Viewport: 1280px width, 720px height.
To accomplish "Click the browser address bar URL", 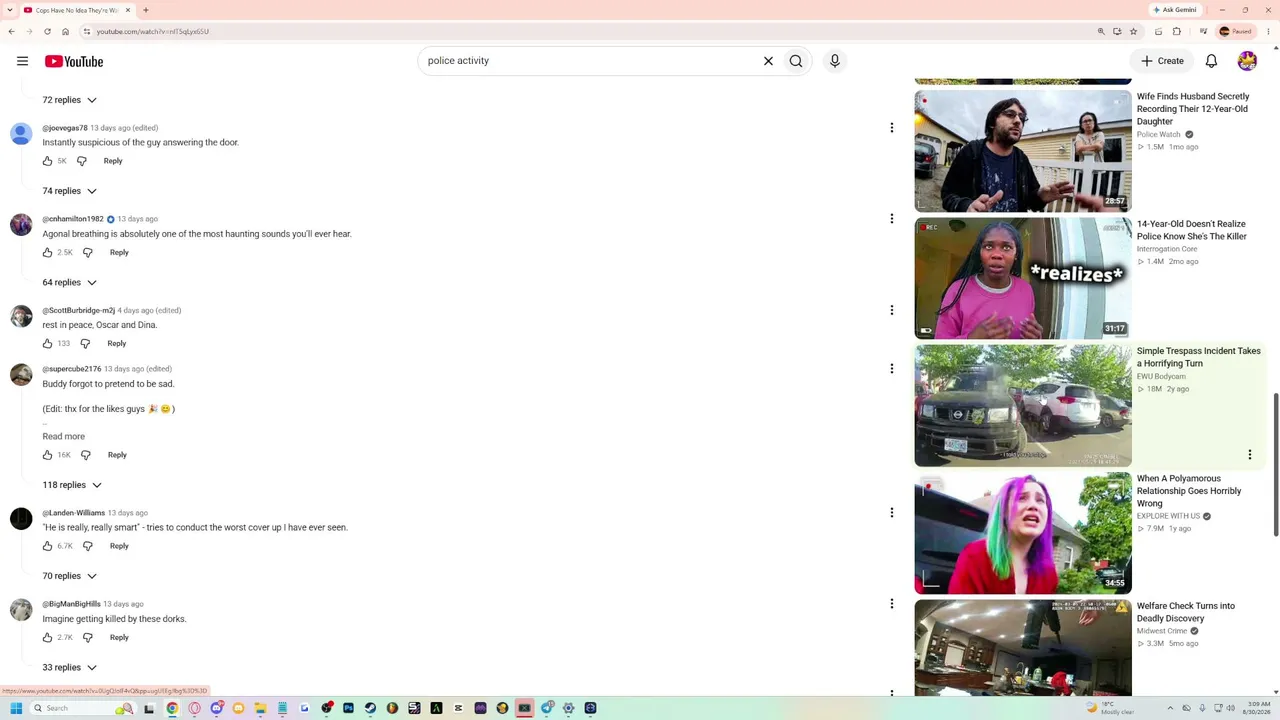I will [x=153, y=31].
